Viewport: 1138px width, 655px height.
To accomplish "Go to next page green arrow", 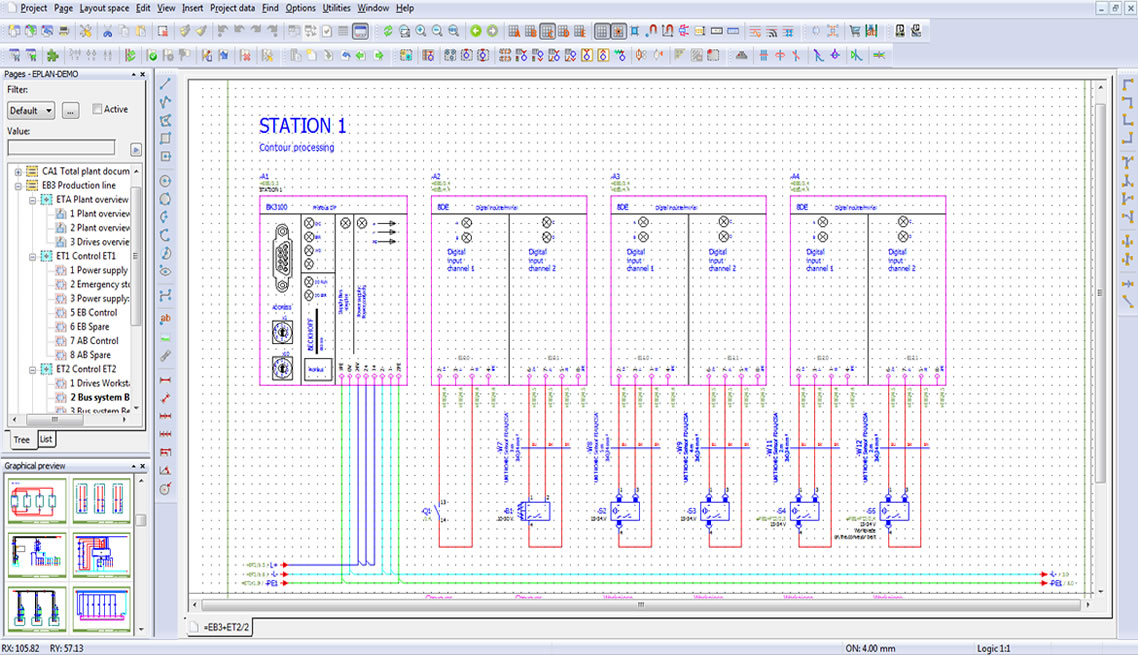I will click(x=492, y=31).
